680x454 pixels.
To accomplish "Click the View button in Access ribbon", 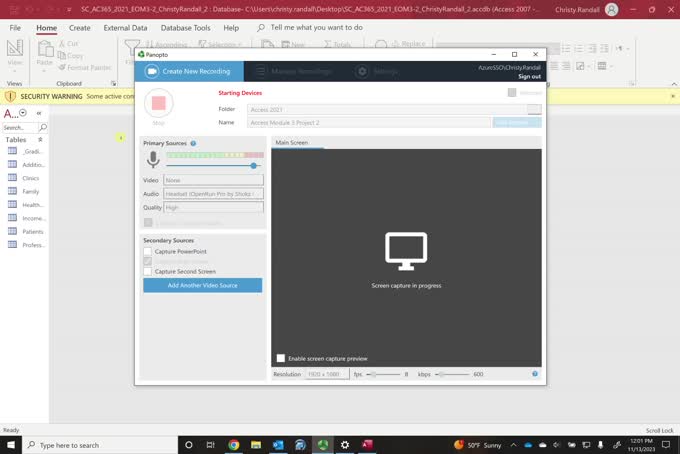I will click(x=15, y=54).
